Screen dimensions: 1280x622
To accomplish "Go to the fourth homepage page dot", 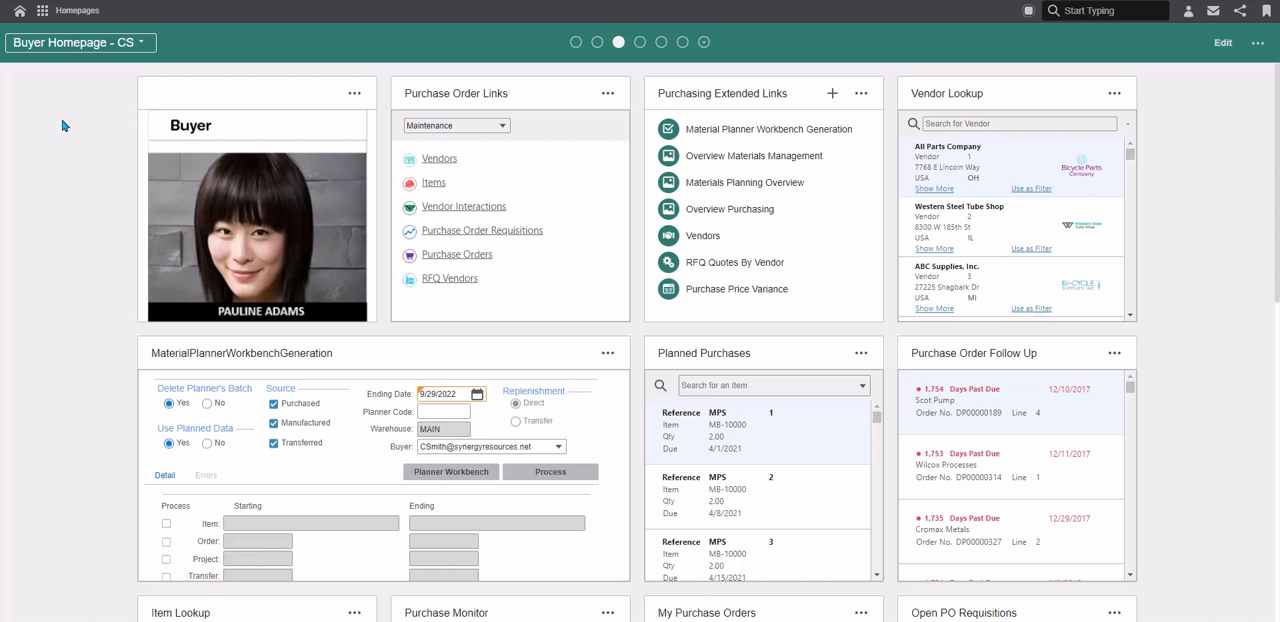I will [x=640, y=42].
